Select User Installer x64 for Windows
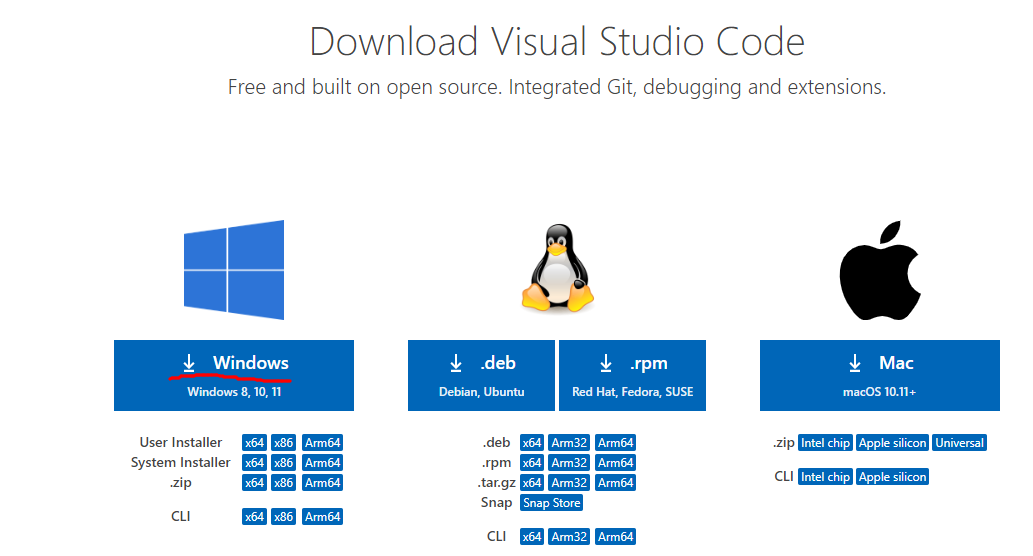Screen dimensions: 1033x556 pos(254,443)
